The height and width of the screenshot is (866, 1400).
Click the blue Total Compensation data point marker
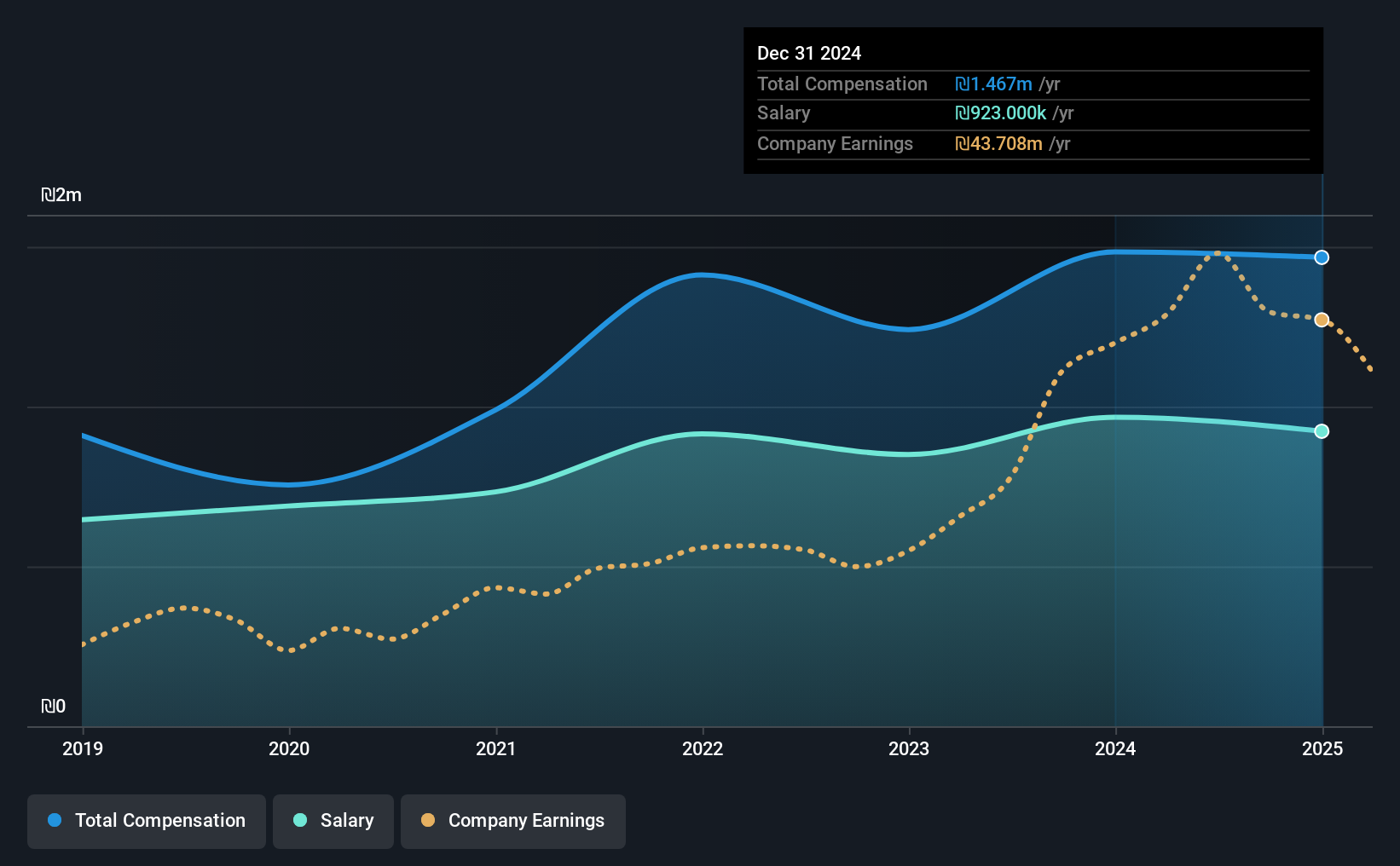pos(1322,257)
